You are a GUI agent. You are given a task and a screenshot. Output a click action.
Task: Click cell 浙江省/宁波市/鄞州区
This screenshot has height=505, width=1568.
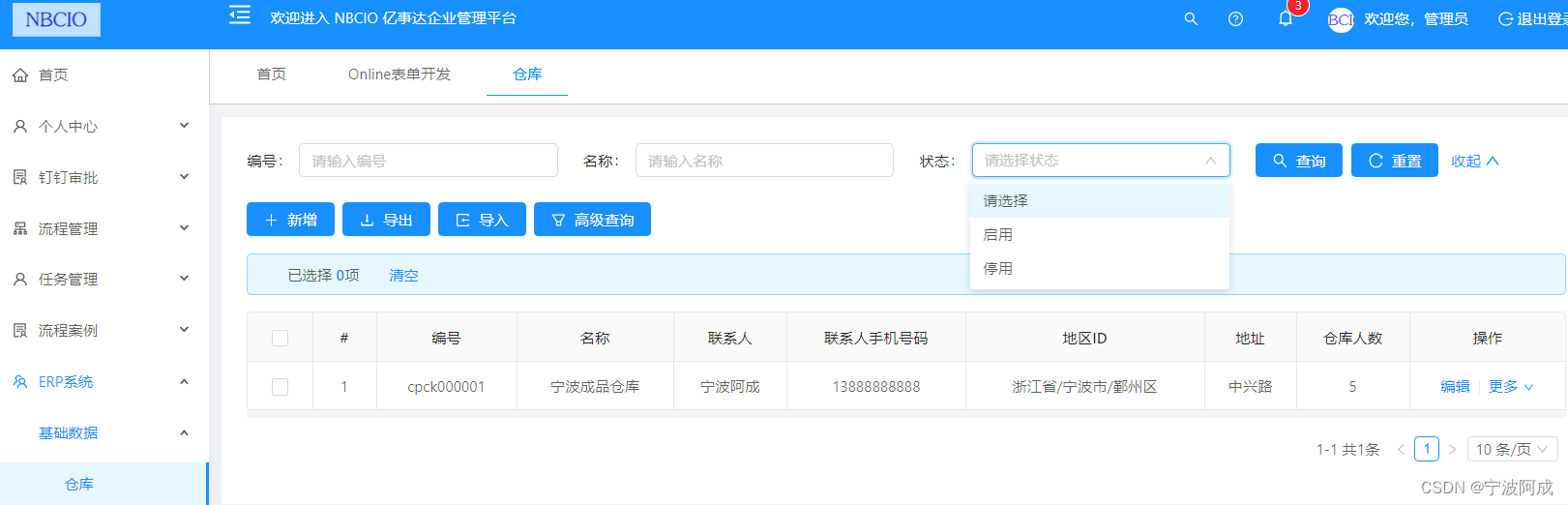1084,387
